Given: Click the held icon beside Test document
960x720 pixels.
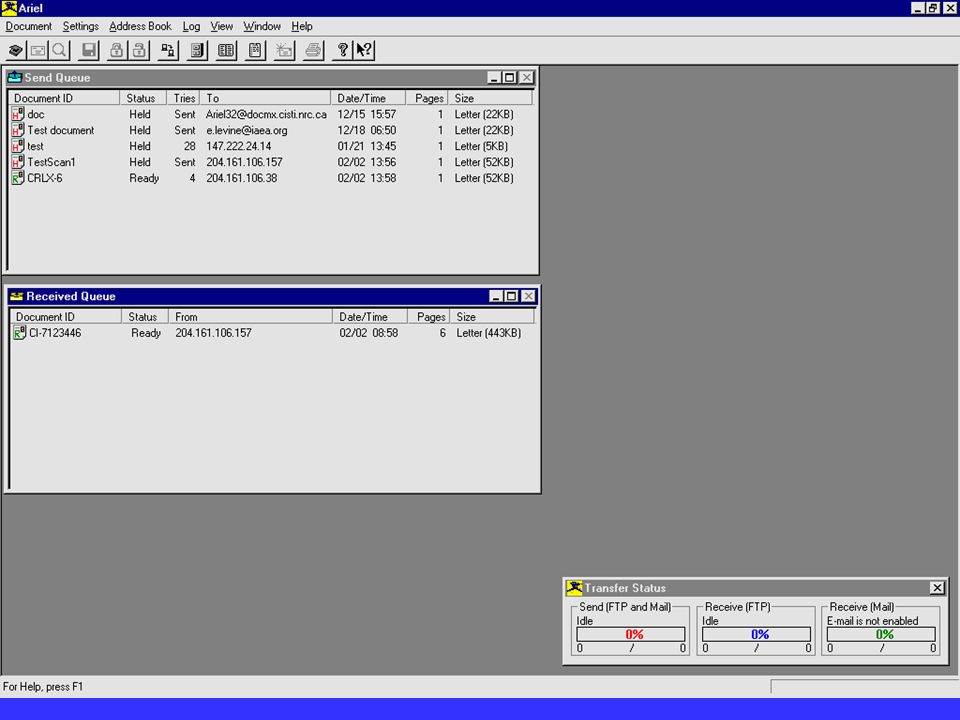Looking at the screenshot, I should click(18, 130).
